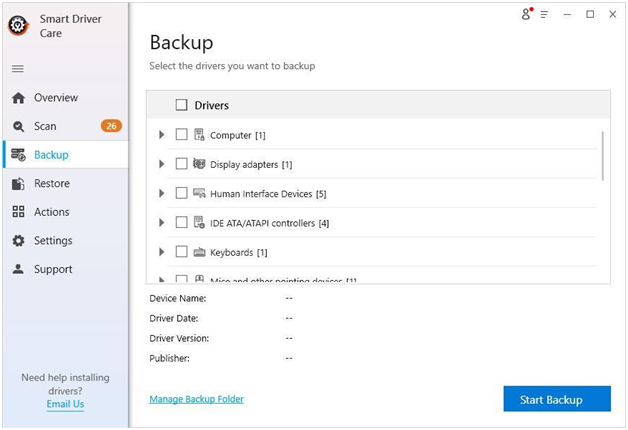This screenshot has width=628, height=430.
Task: Click the Device Name label
Action: pyautogui.click(x=178, y=298)
